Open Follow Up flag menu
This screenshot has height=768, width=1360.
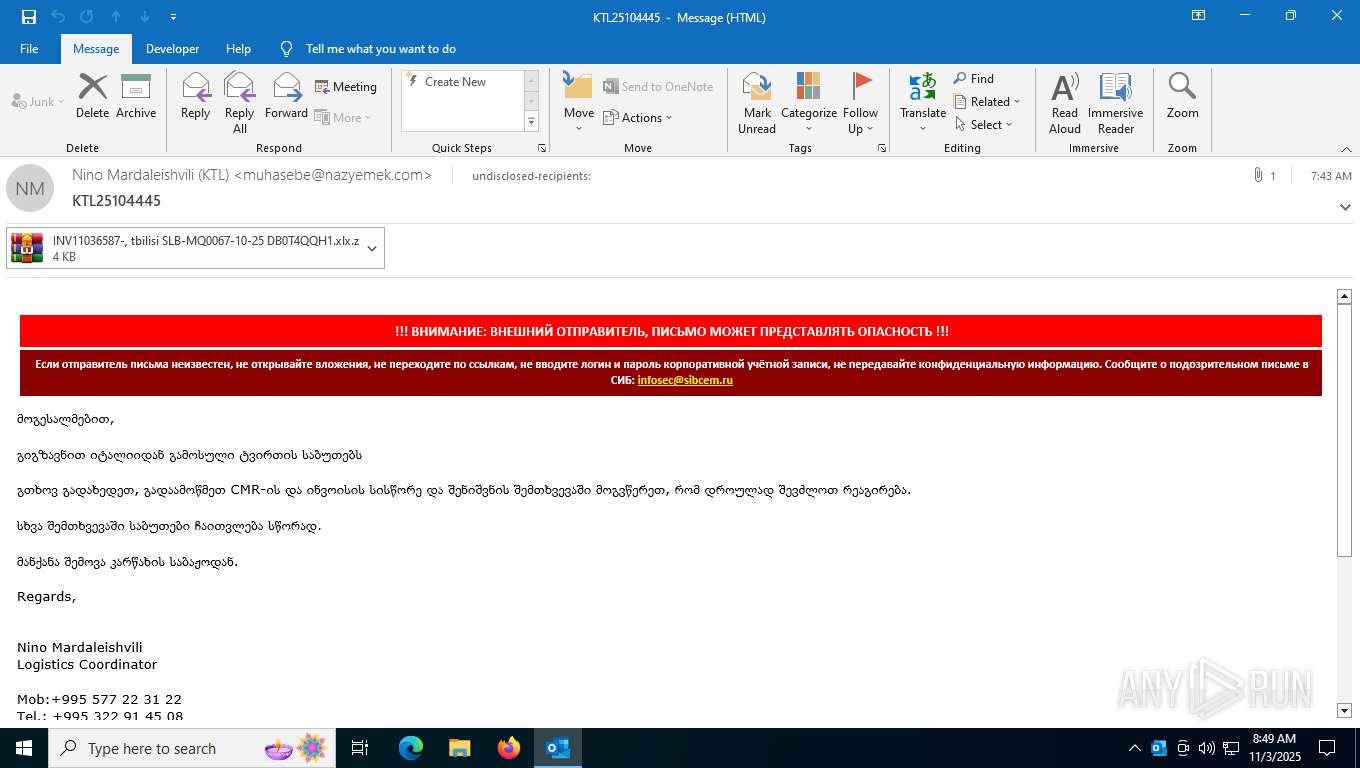pyautogui.click(x=860, y=102)
